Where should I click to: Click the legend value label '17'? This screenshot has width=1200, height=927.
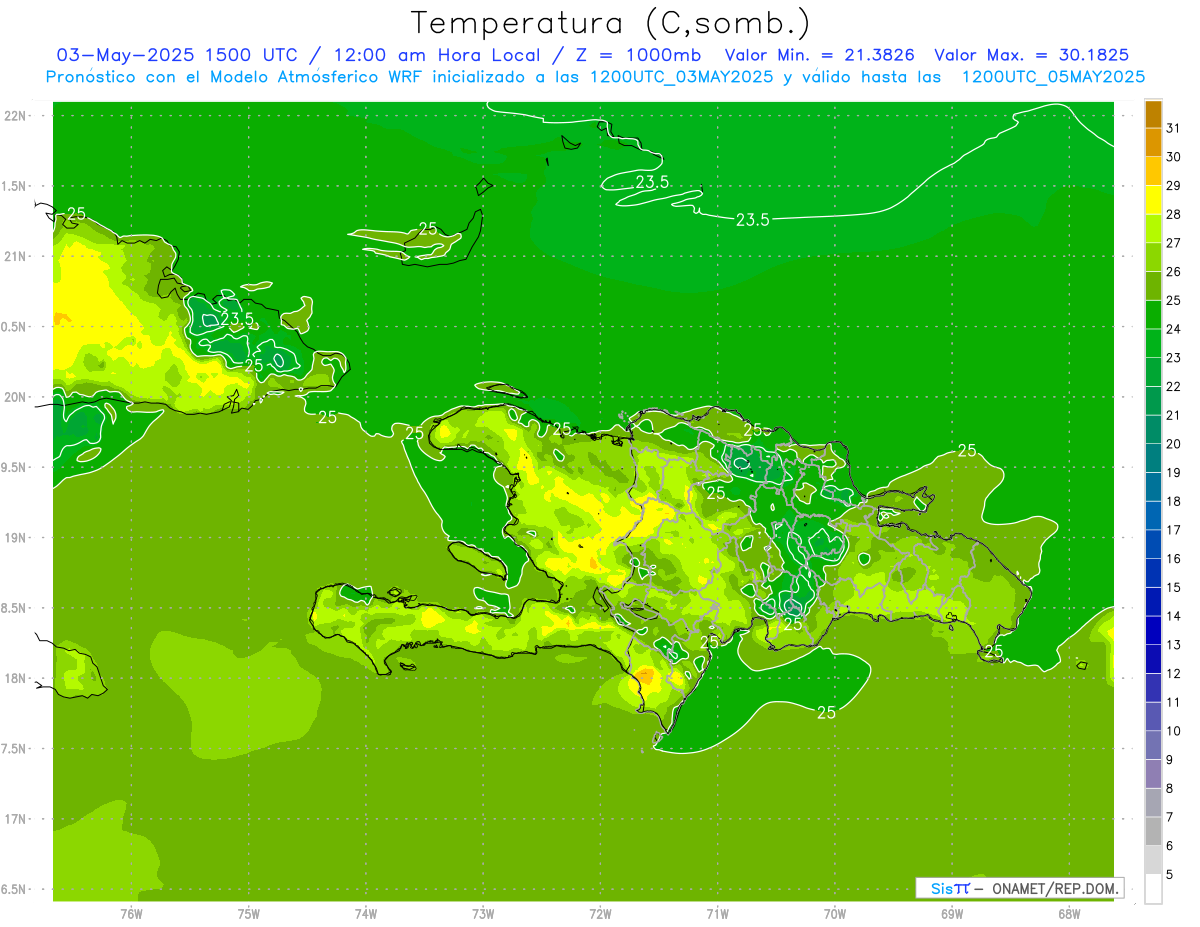click(1174, 530)
